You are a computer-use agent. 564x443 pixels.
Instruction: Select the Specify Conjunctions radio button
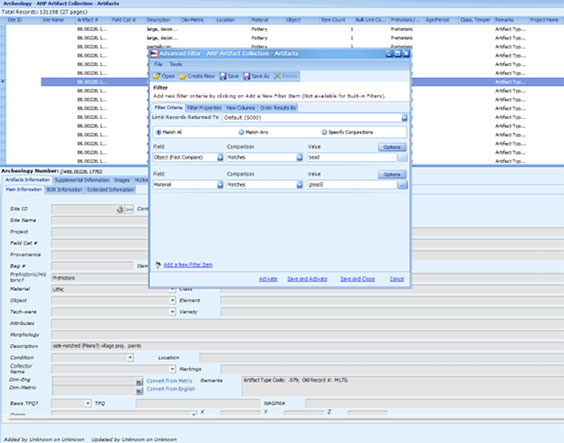tap(324, 132)
